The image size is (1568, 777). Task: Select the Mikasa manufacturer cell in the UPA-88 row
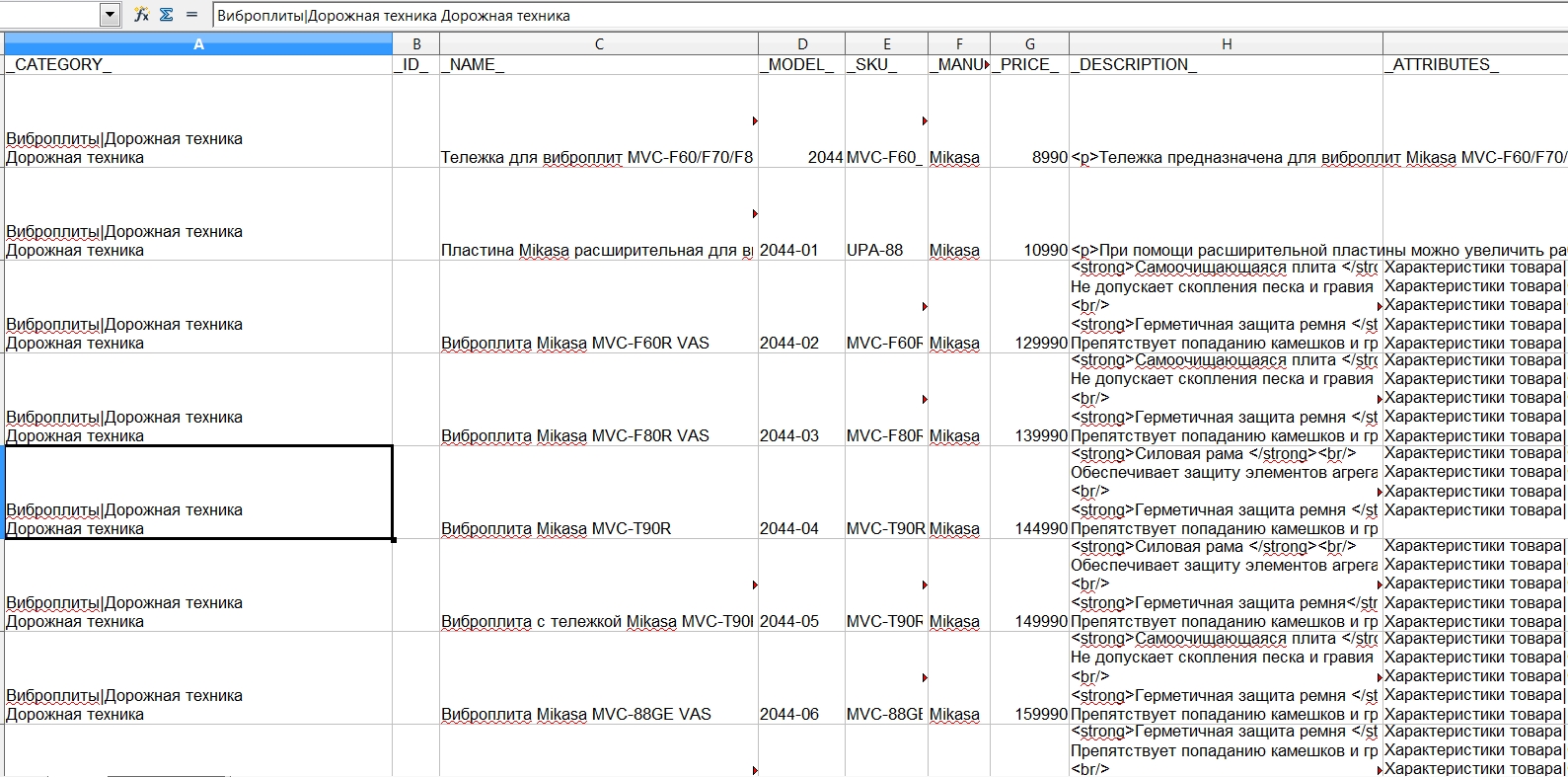[x=959, y=213]
